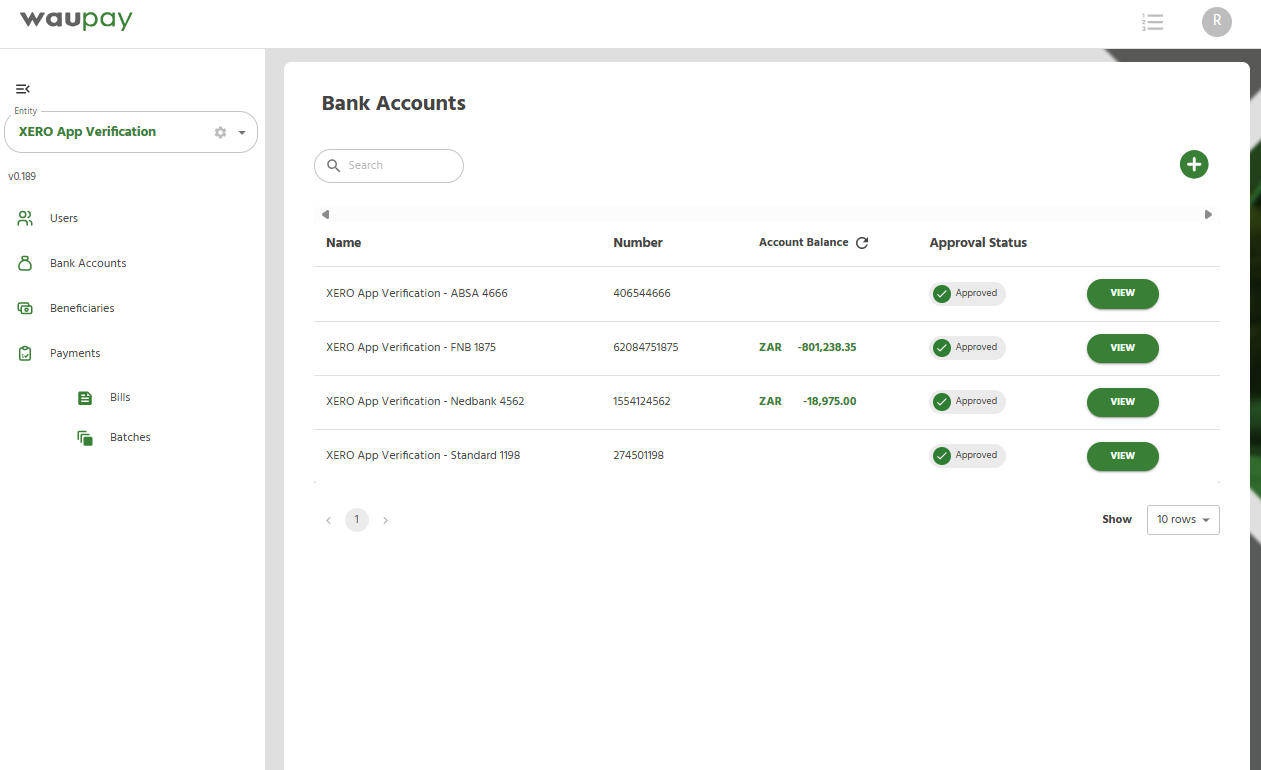Click the Users sidebar icon
1261x770 pixels.
pos(26,218)
